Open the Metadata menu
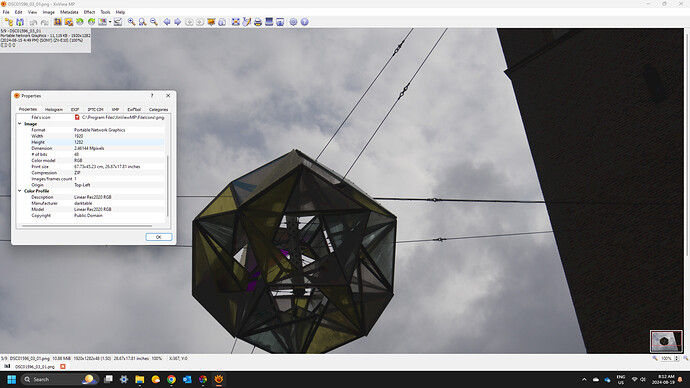 pyautogui.click(x=69, y=12)
